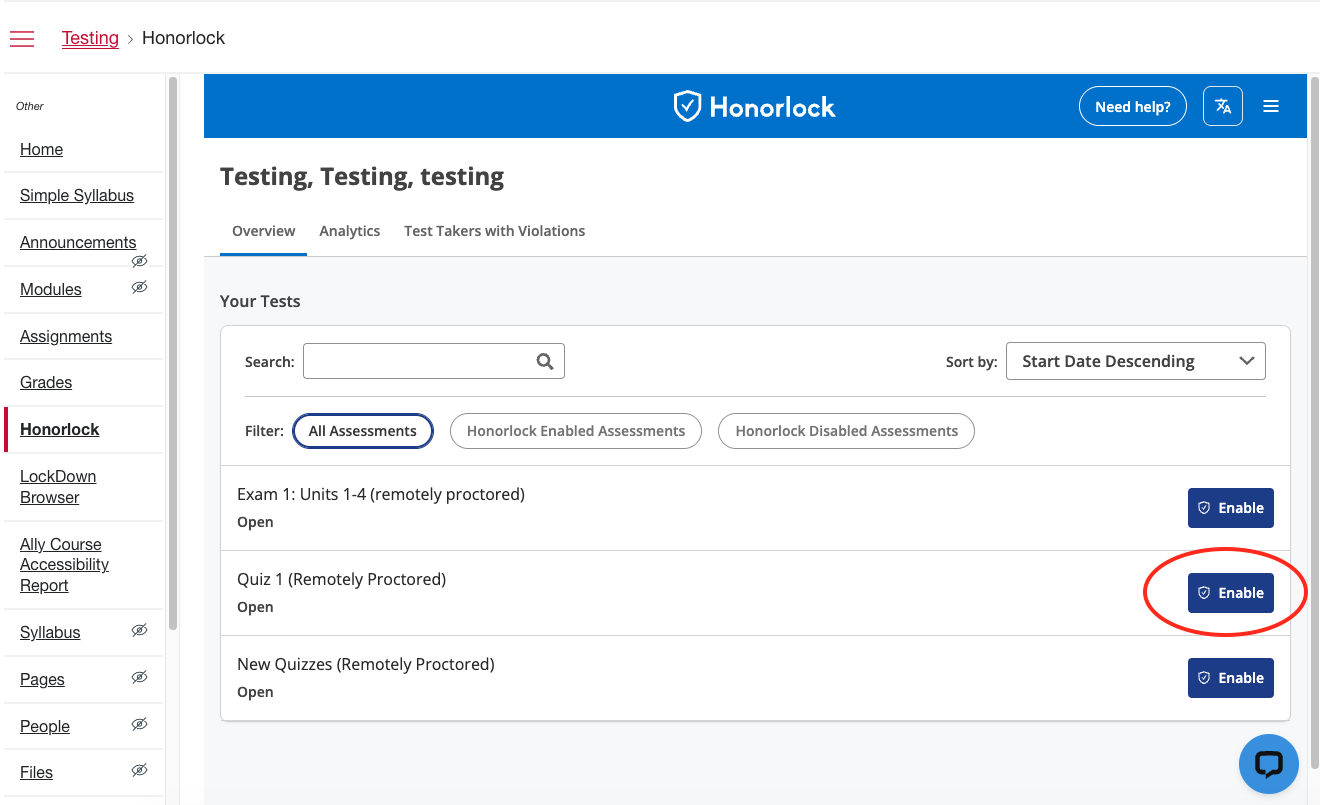Click the eye icon beside People
The image size is (1320, 805).
139,724
